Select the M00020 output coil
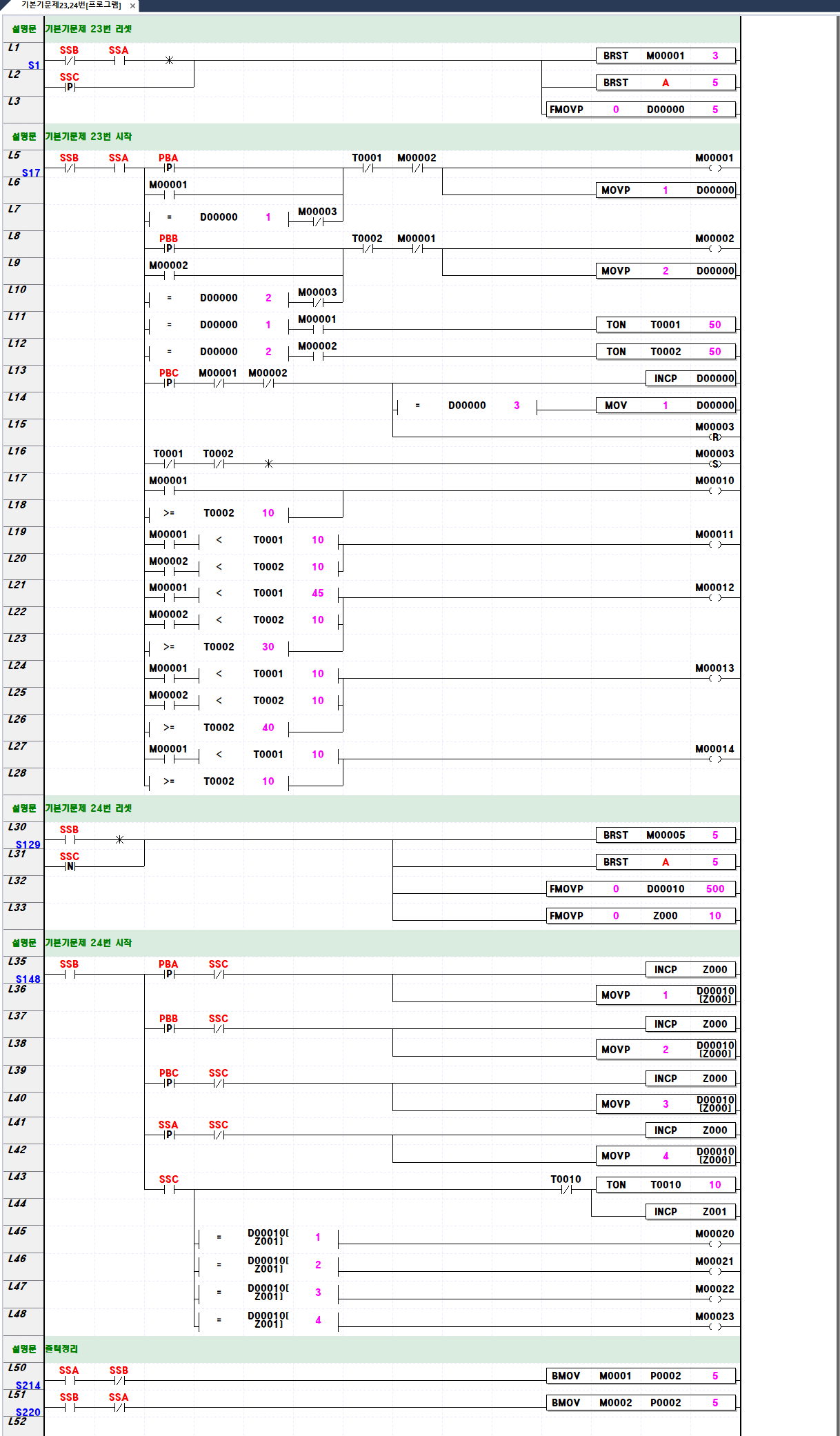 pyautogui.click(x=715, y=1244)
